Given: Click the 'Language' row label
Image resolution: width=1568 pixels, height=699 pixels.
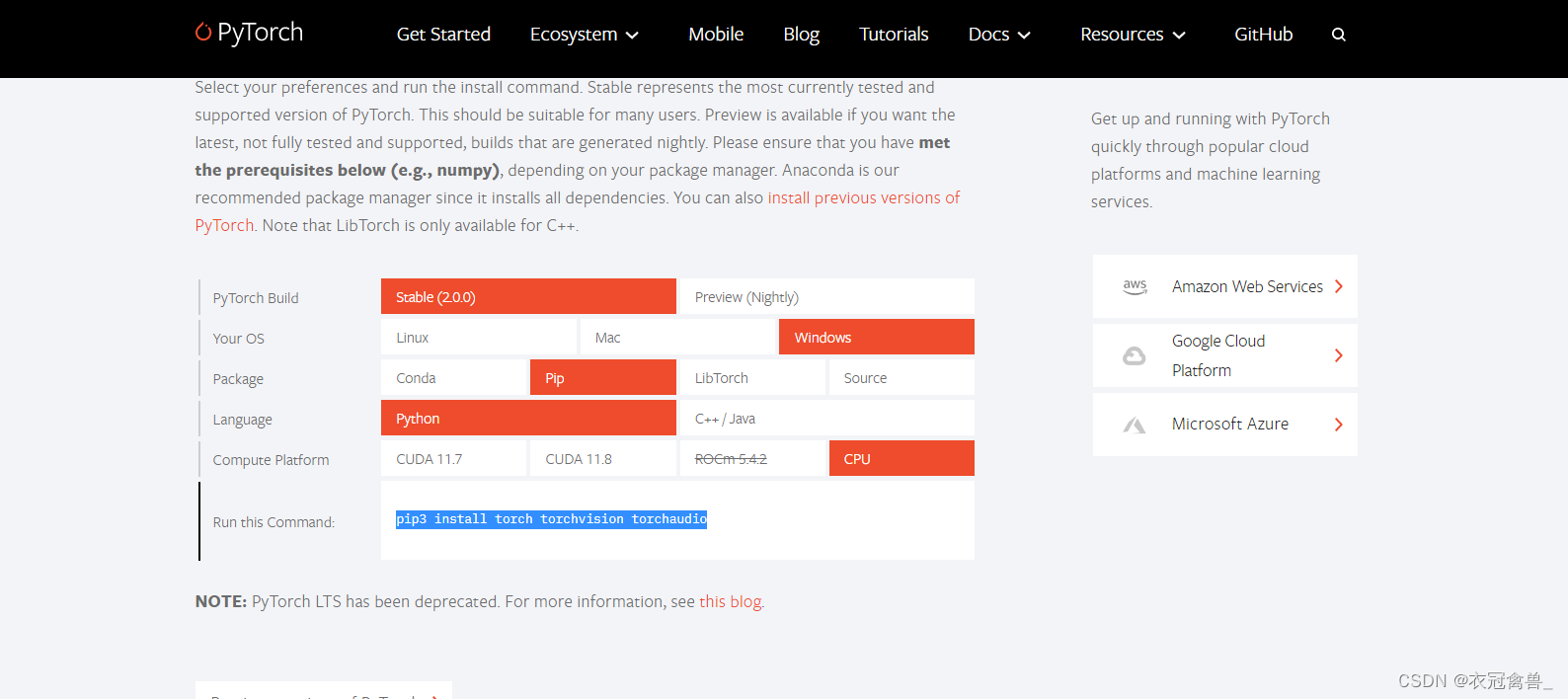Looking at the screenshot, I should (242, 420).
